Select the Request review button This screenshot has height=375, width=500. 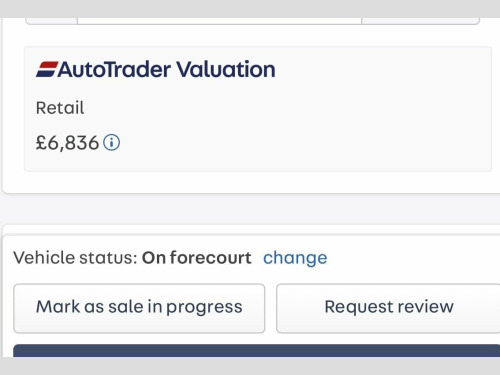(388, 308)
